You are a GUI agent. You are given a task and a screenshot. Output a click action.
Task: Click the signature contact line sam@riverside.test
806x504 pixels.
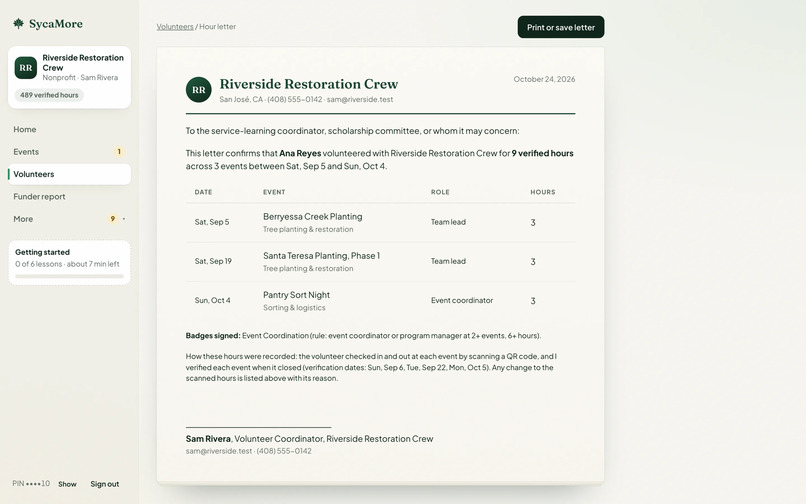pyautogui.click(x=248, y=452)
